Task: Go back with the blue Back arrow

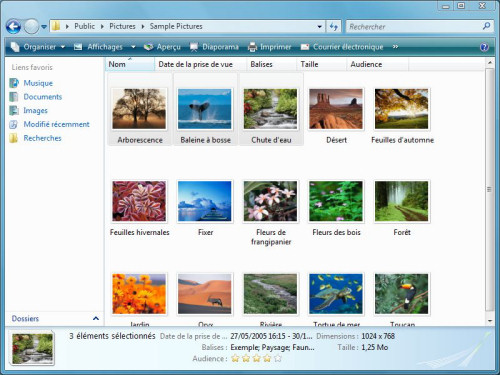Action: tap(13, 26)
